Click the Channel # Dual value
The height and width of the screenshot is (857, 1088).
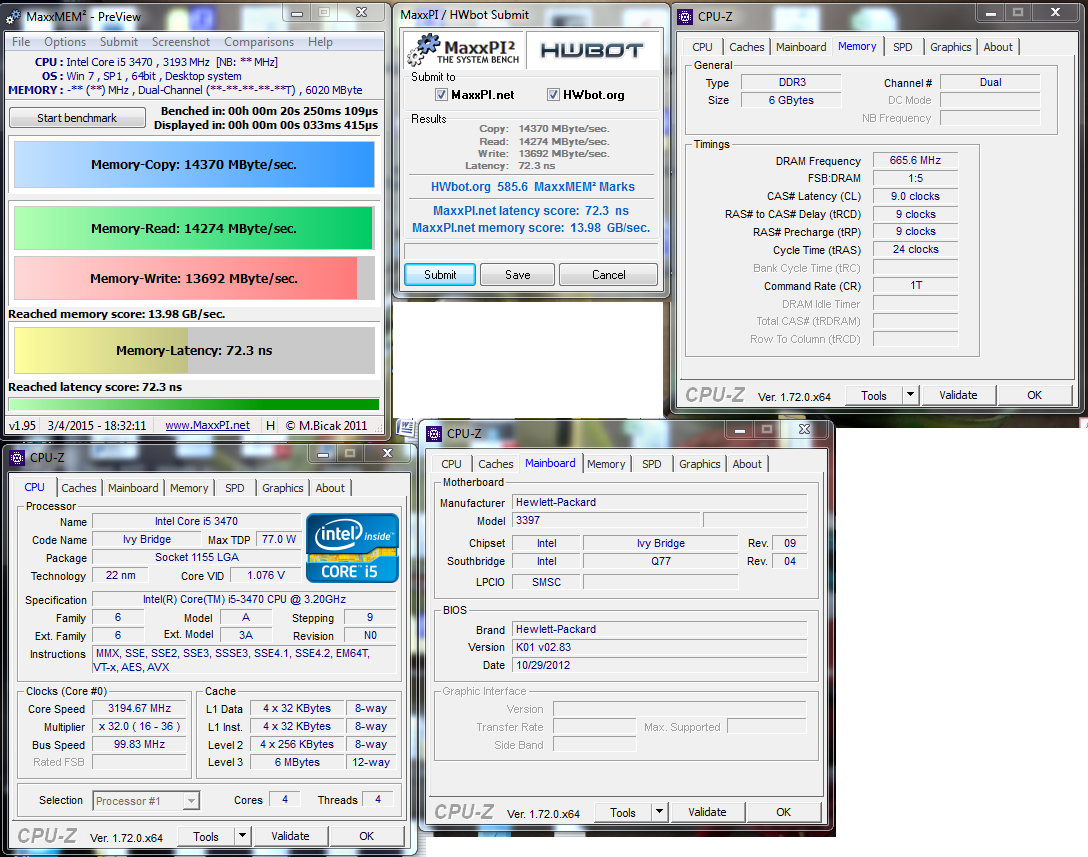click(990, 82)
